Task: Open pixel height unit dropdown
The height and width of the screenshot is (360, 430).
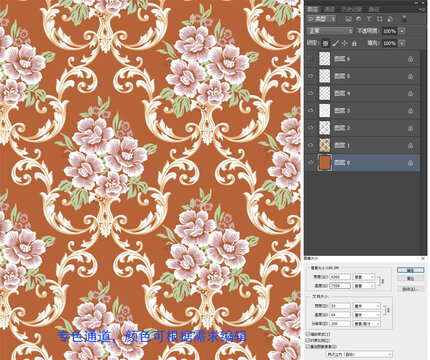Action: pos(364,286)
